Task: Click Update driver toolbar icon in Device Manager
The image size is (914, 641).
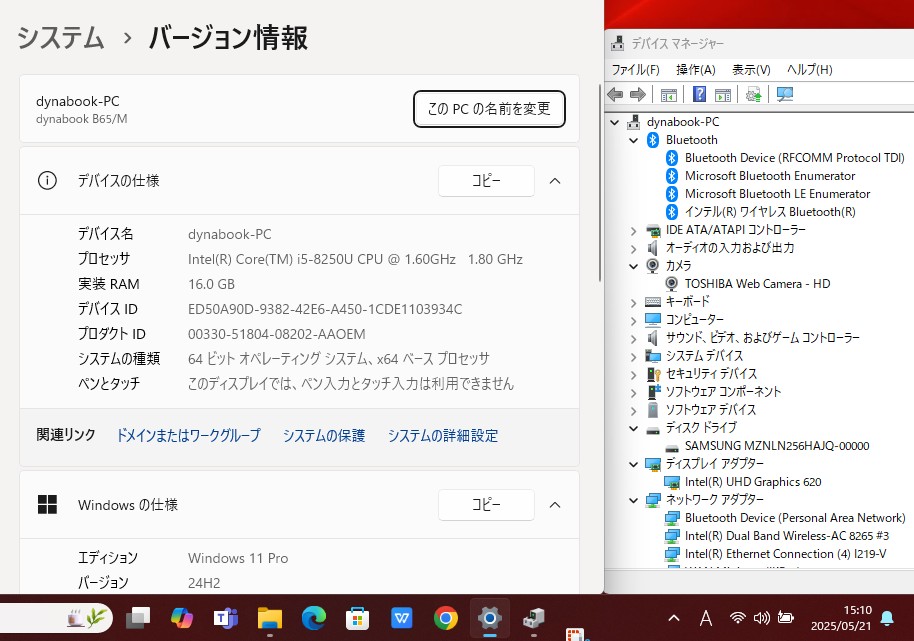Action: pyautogui.click(x=754, y=94)
